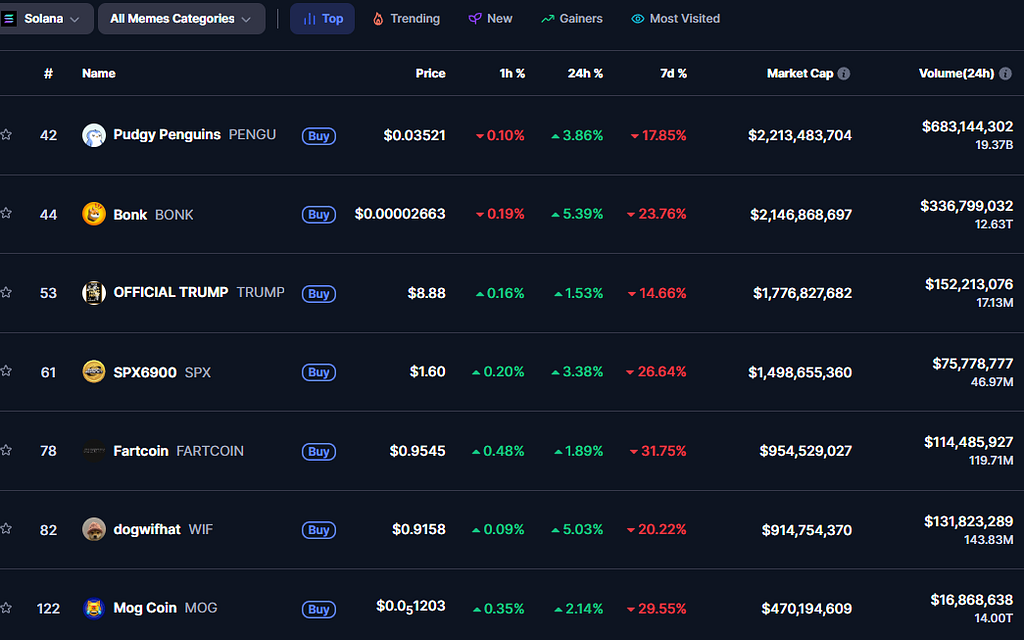Sort the table by the 7d % column
This screenshot has height=640, width=1024.
point(673,73)
